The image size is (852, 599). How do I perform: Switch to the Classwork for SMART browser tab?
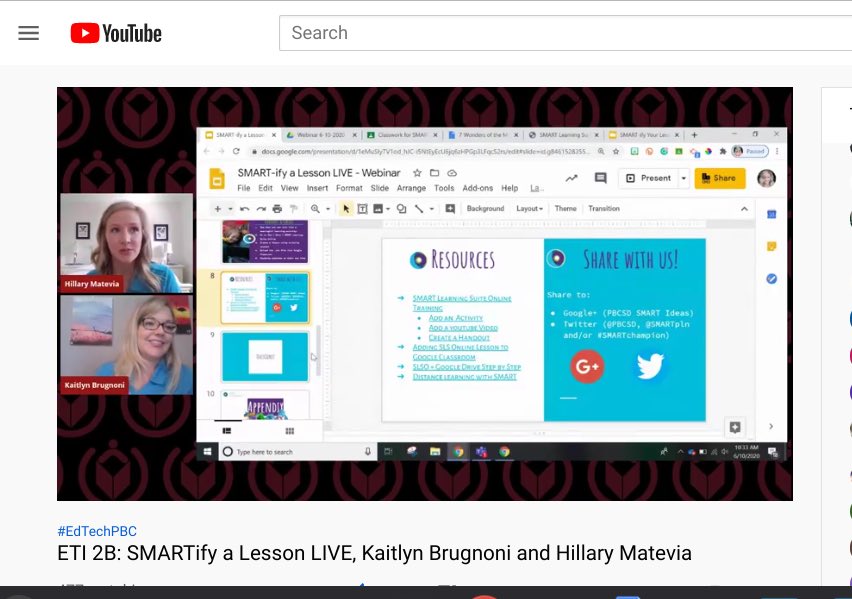402,135
